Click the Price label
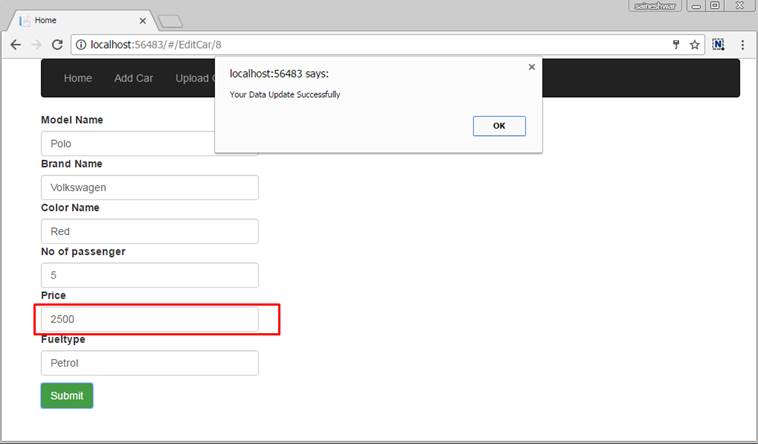The width and height of the screenshot is (758, 444). (53, 296)
